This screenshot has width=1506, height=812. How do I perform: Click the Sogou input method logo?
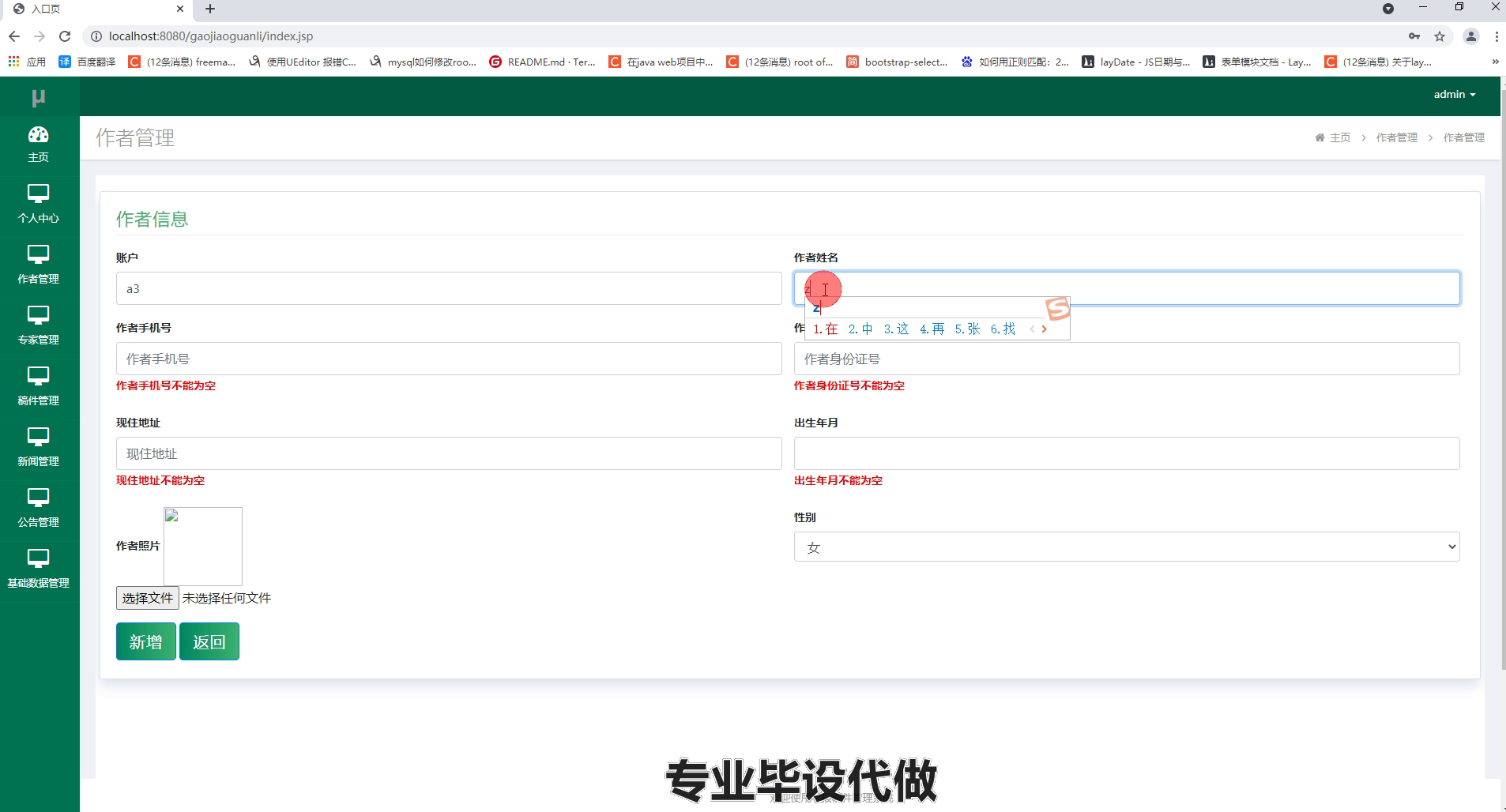coord(1057,308)
